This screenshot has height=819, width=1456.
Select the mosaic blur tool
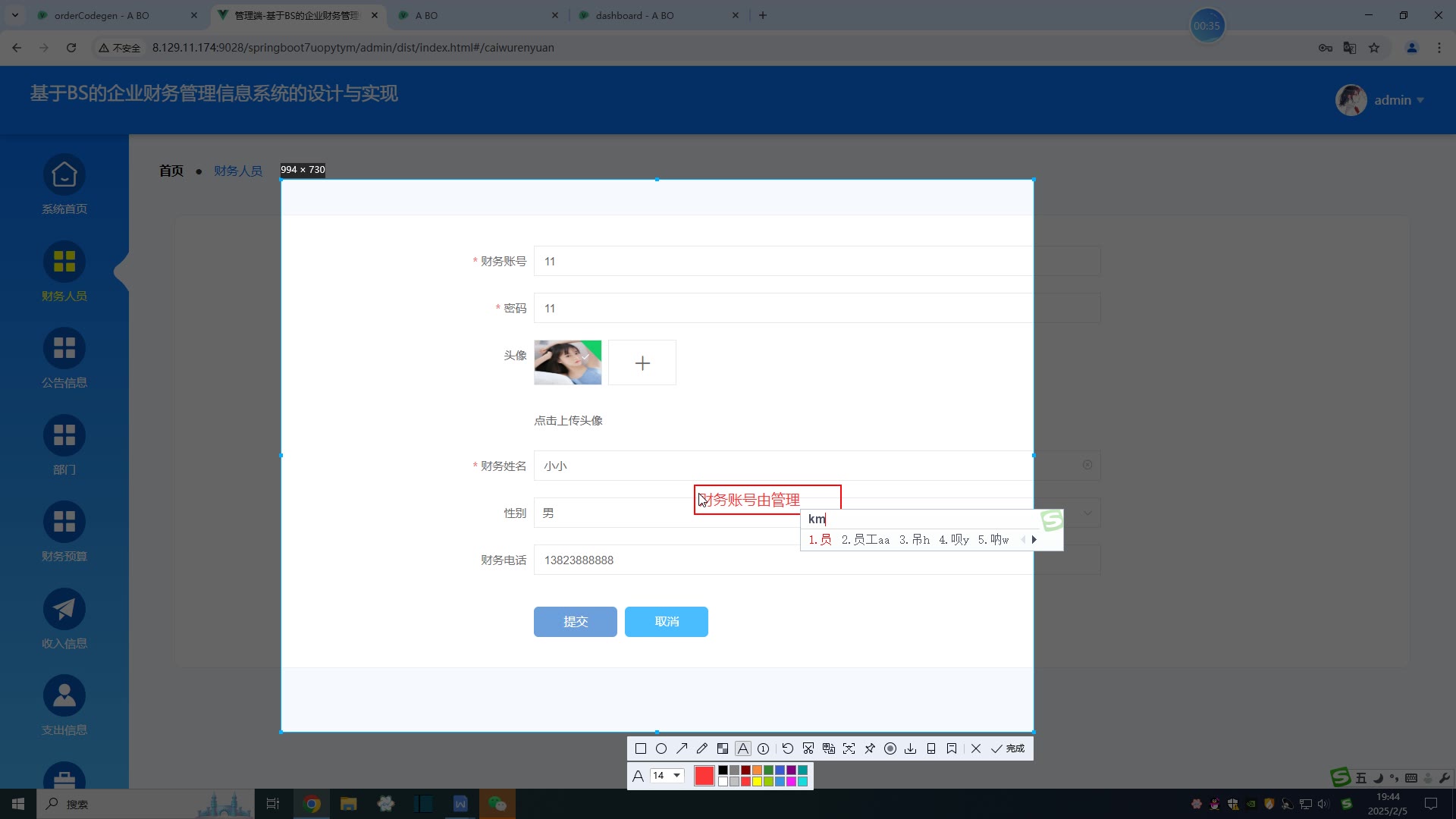[723, 748]
